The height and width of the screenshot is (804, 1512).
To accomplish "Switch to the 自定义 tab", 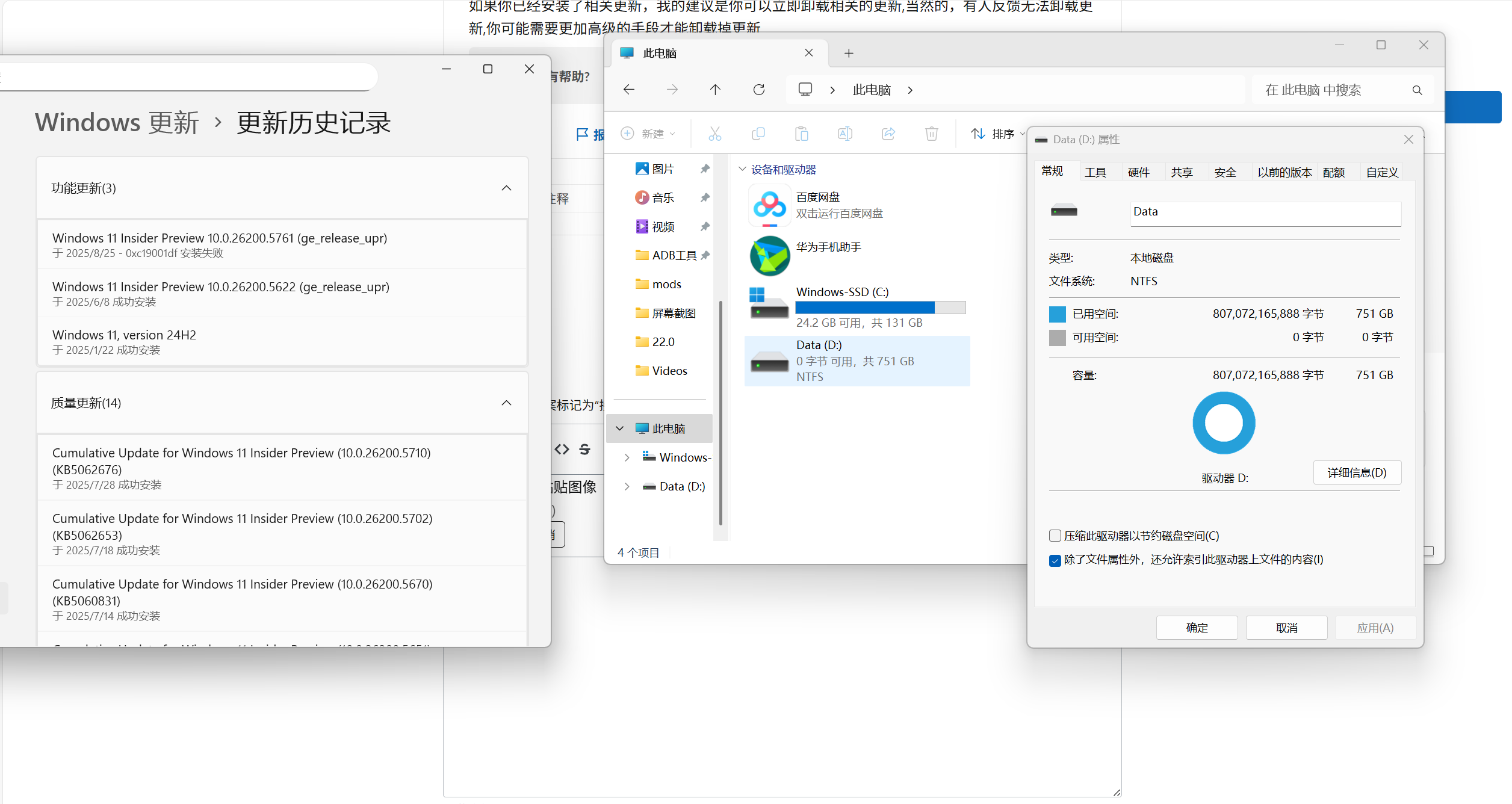I will (x=1382, y=172).
